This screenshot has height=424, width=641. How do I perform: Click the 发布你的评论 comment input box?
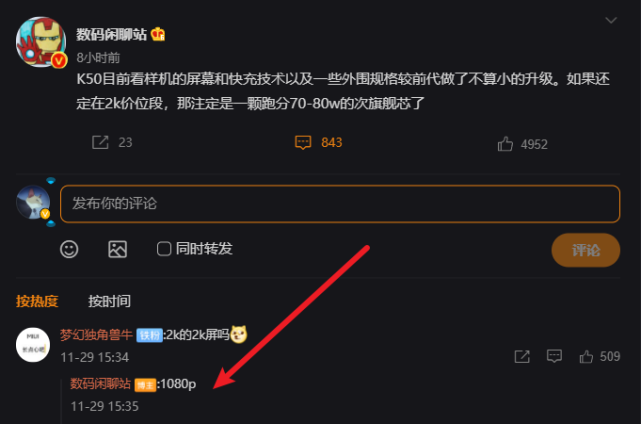340,204
